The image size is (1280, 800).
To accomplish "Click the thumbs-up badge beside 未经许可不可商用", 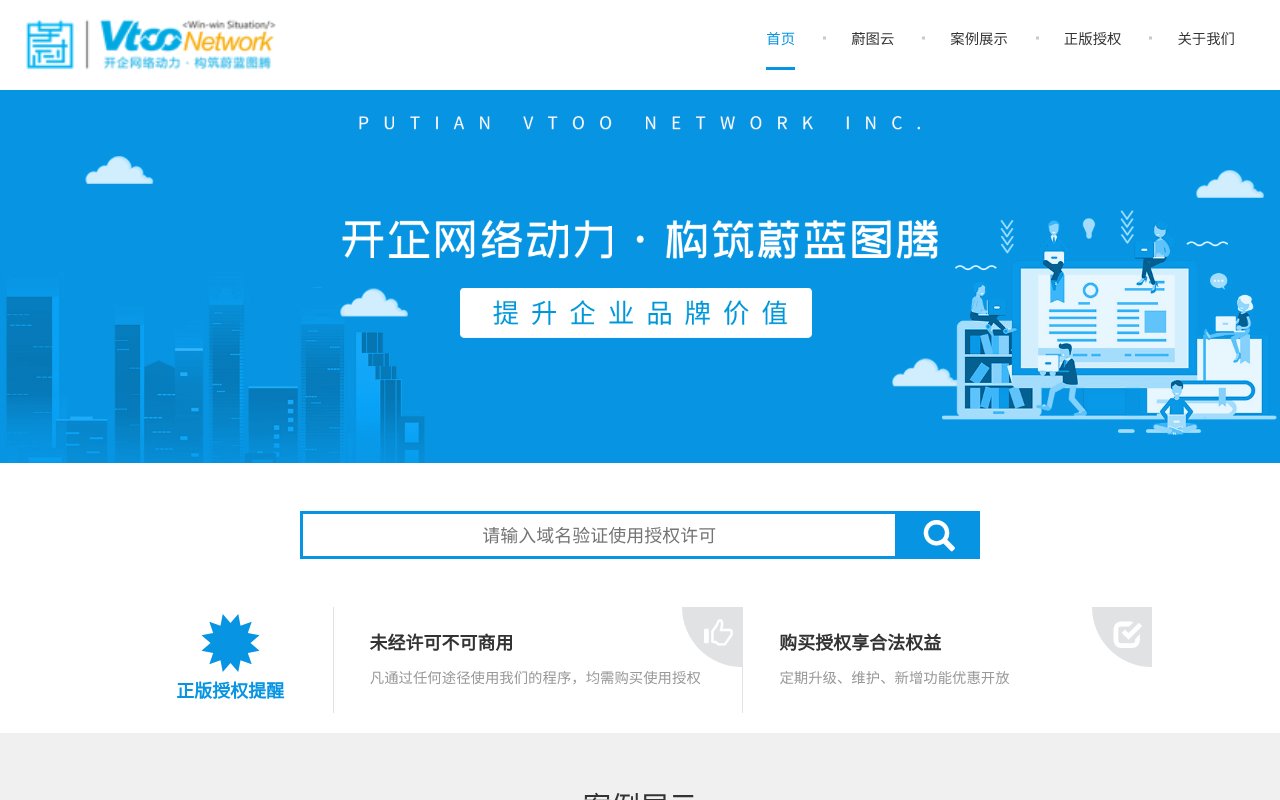I will (716, 634).
